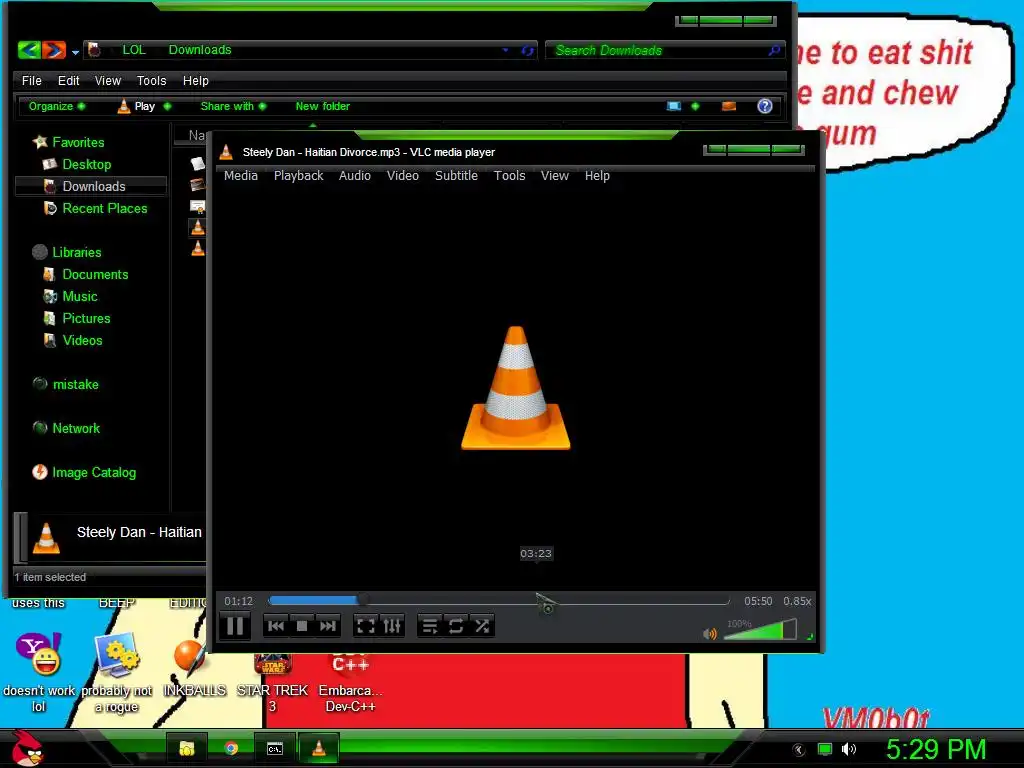The height and width of the screenshot is (768, 1024).
Task: Click system tray volume icon
Action: click(x=848, y=749)
